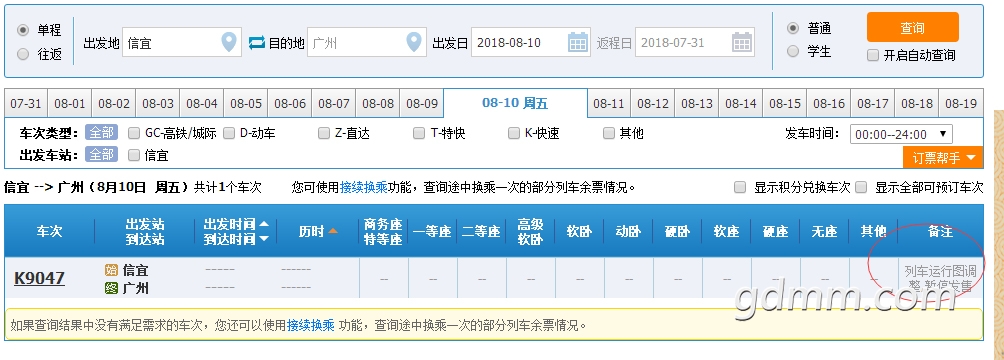Check the Z-直达 train type filter
The width and height of the screenshot is (1004, 360).
[323, 133]
